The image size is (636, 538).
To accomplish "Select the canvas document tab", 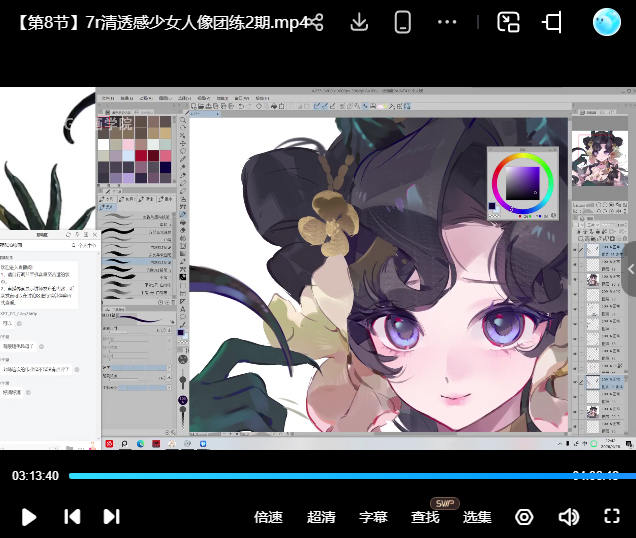I will [205, 114].
